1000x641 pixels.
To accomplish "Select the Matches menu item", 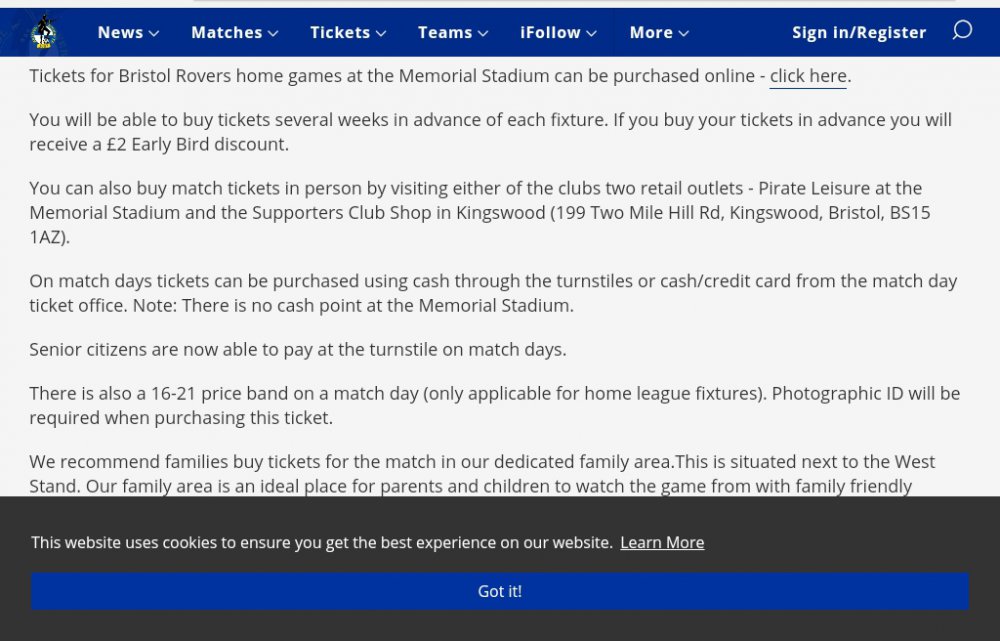I will [226, 32].
